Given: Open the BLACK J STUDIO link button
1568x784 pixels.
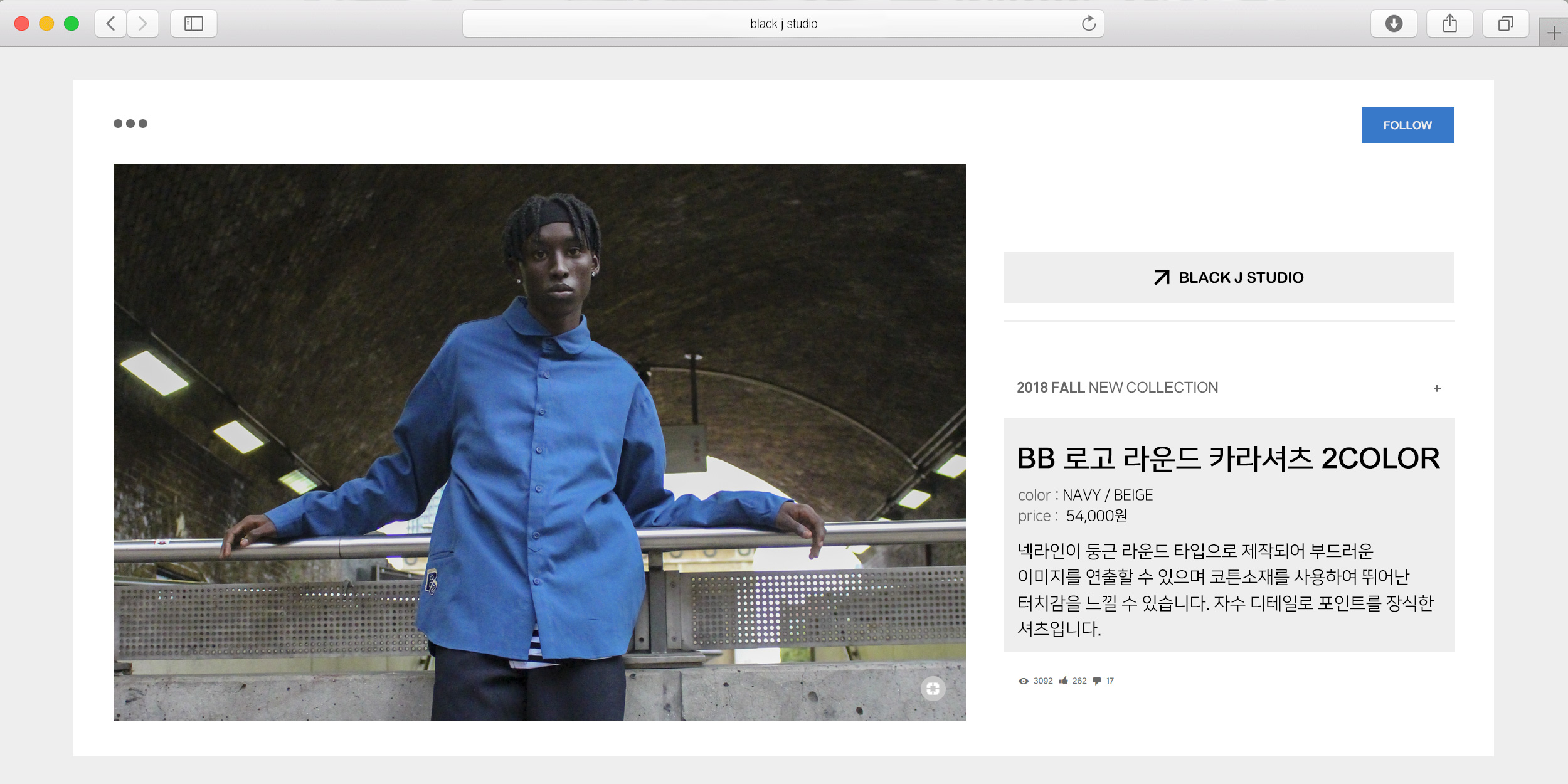Looking at the screenshot, I should click(1229, 277).
